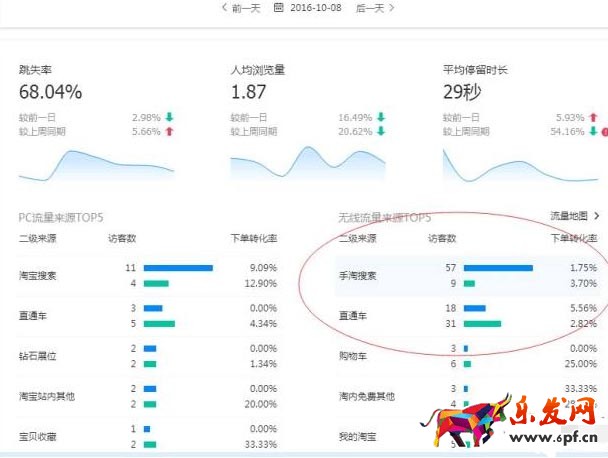Click the 2016-10-08 date field
The height and width of the screenshot is (458, 608).
315,8
